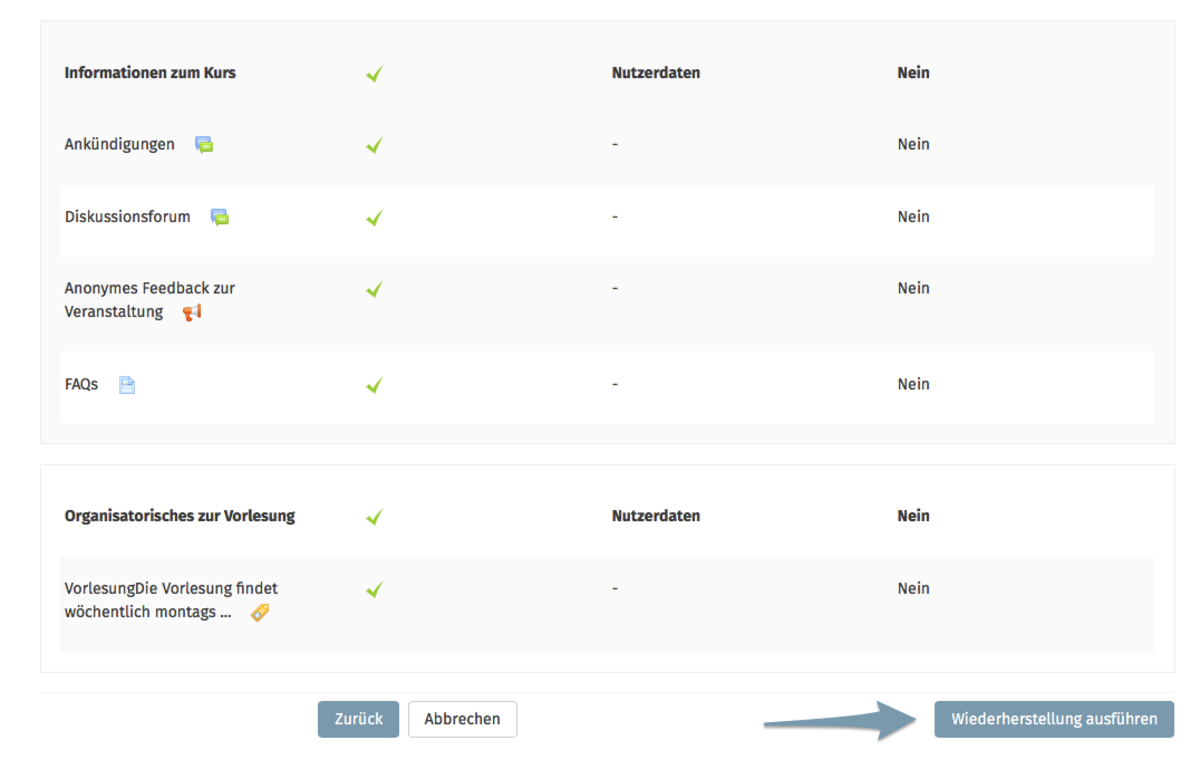Select the Diskussionsforum activity name

coord(127,217)
